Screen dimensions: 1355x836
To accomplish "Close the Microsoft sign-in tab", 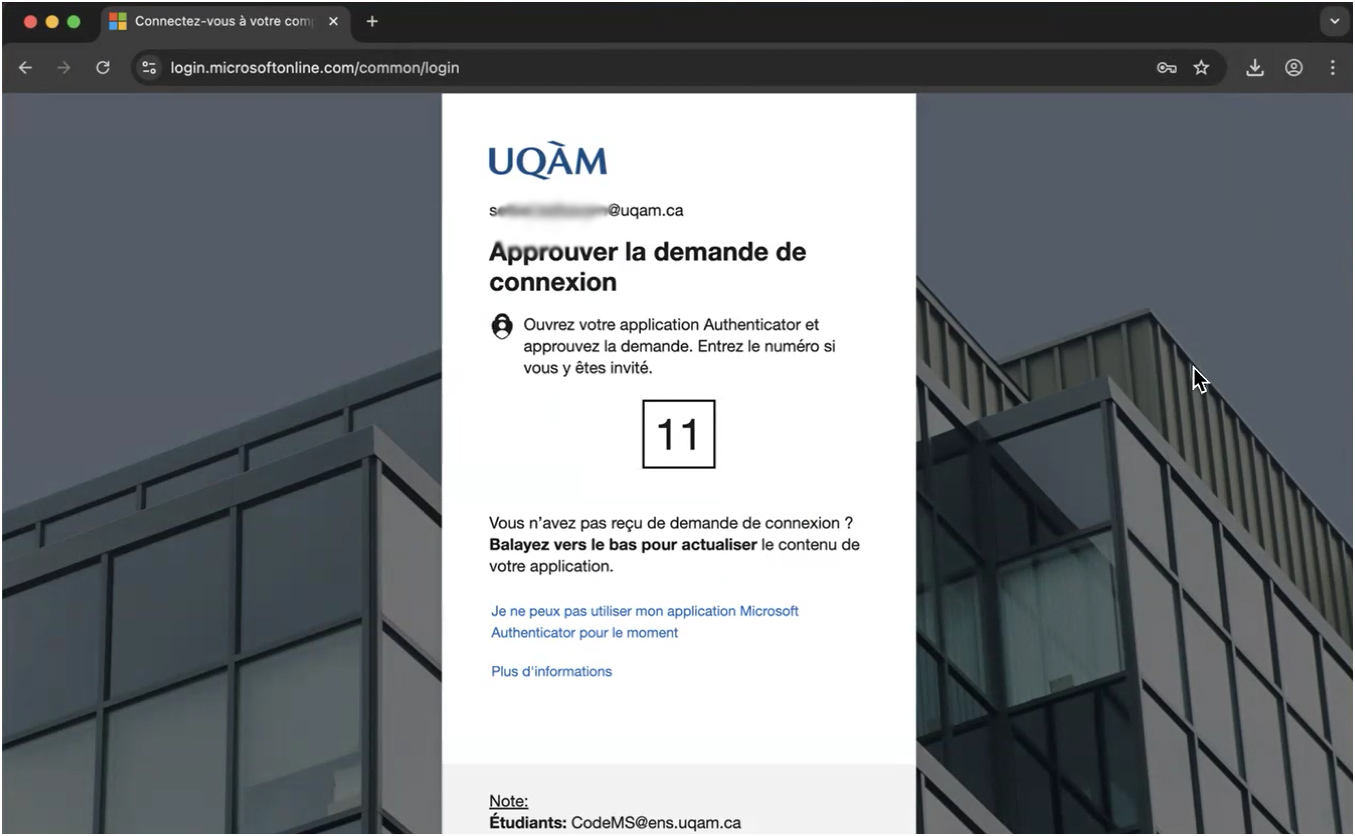I will 334,21.
